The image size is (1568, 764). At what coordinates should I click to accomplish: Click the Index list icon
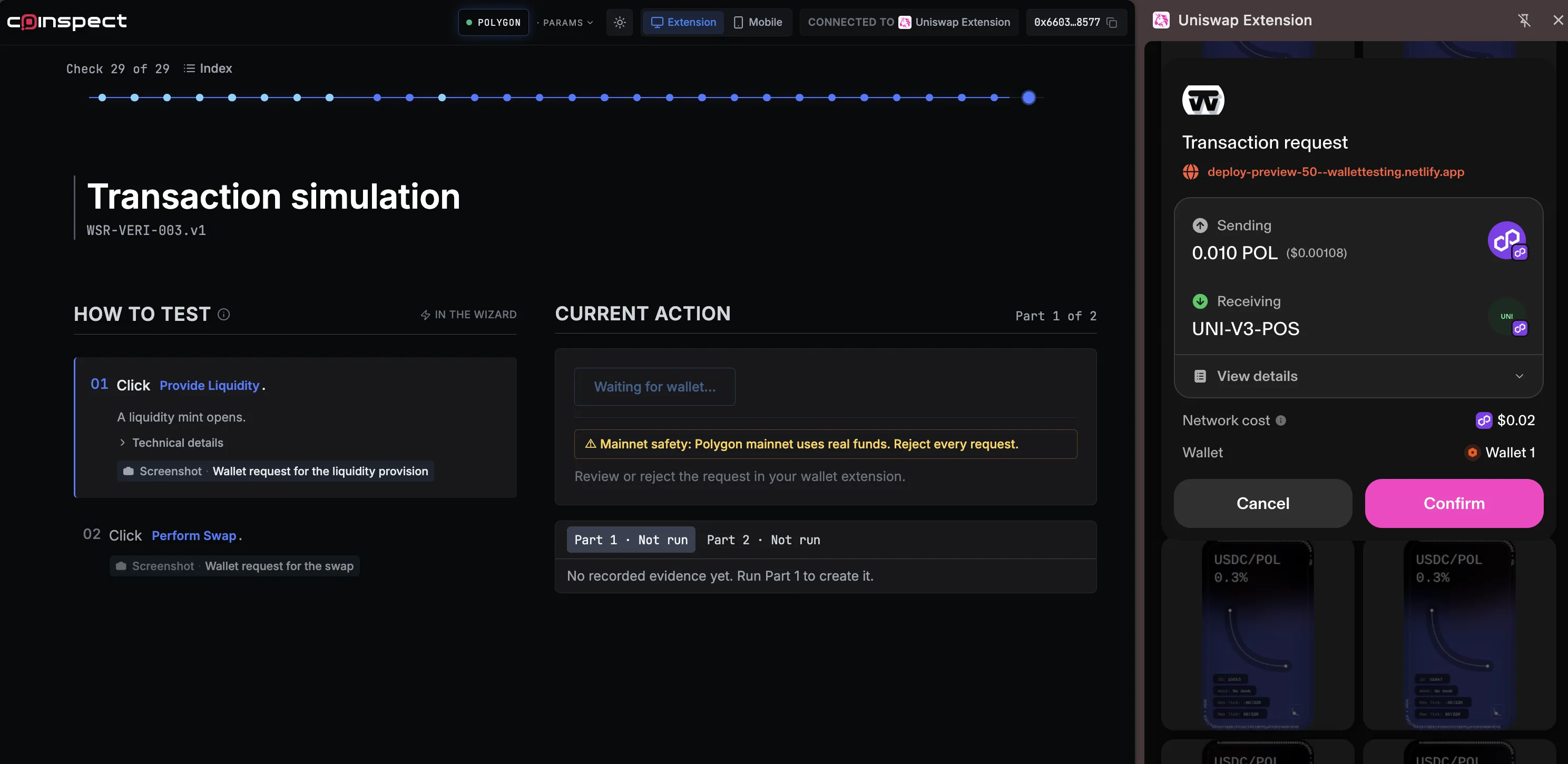pos(189,68)
